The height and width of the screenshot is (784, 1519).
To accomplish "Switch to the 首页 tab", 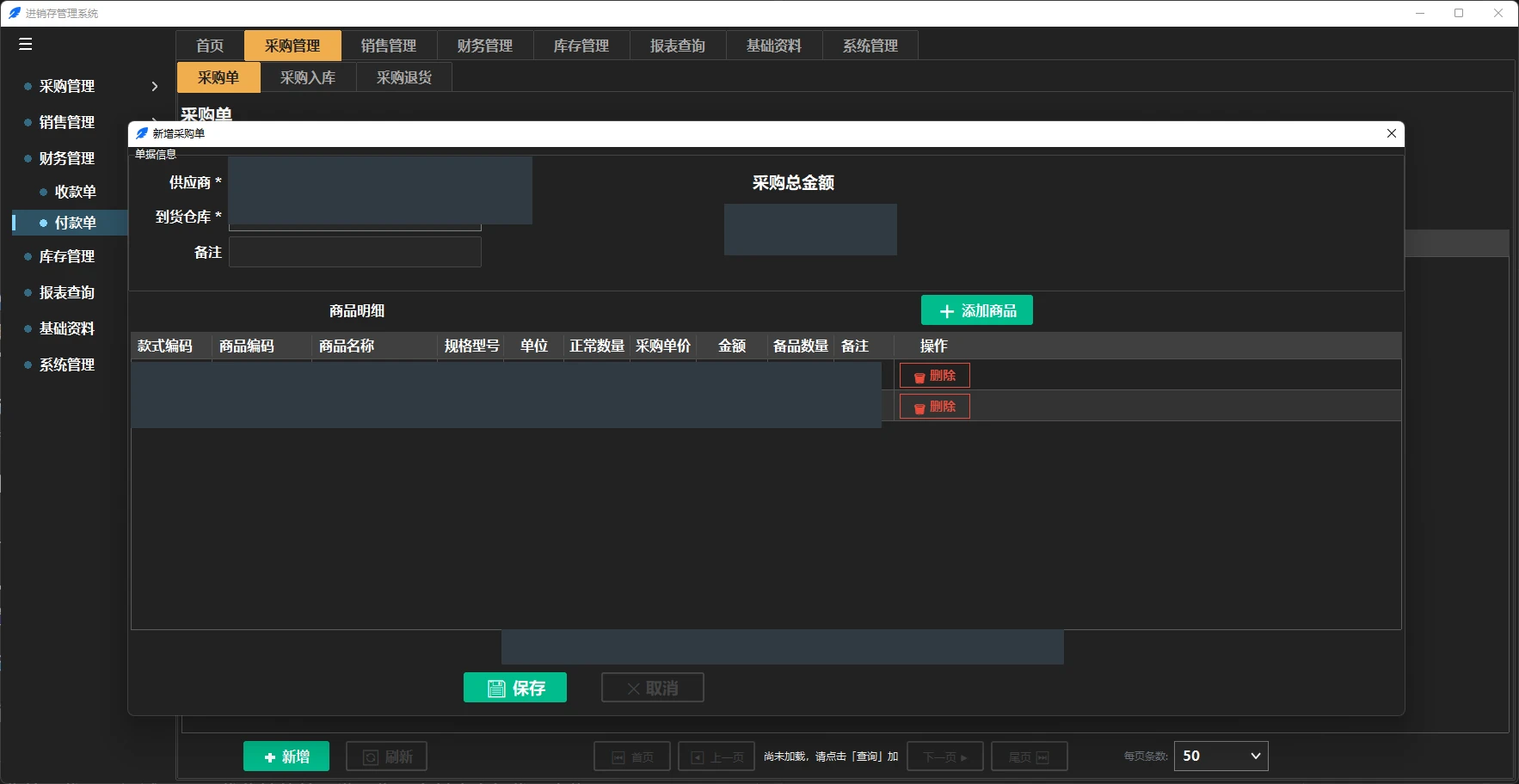I will point(210,46).
